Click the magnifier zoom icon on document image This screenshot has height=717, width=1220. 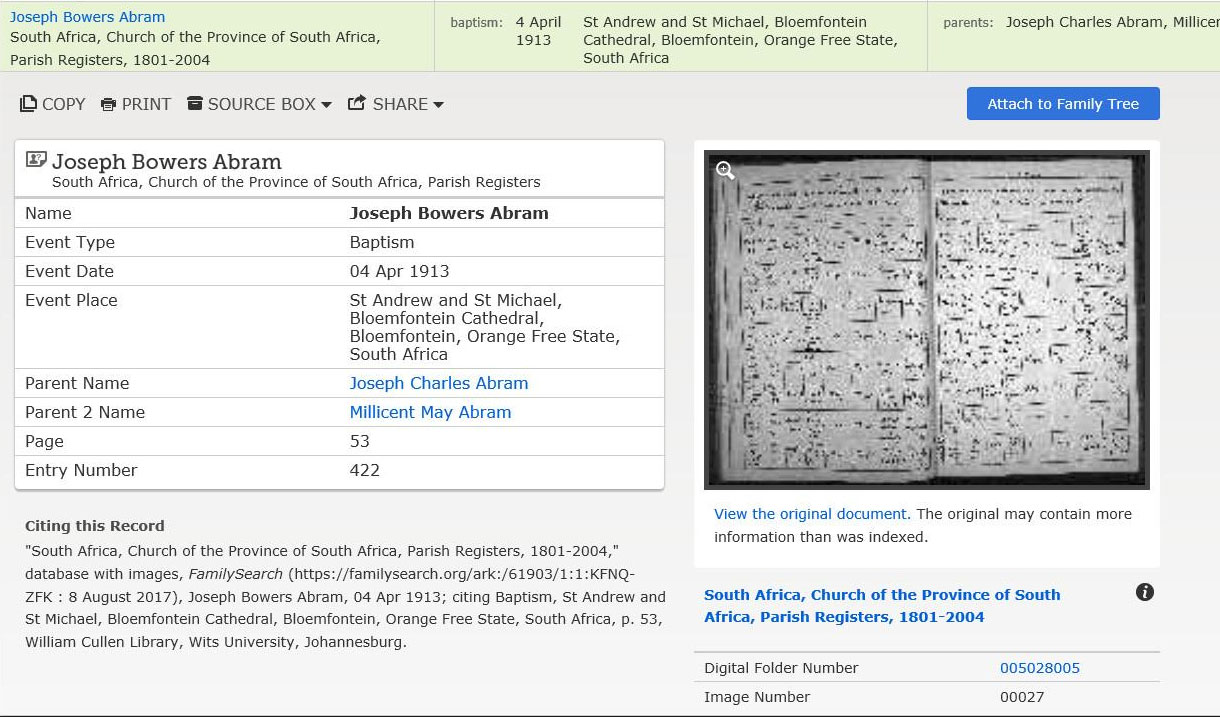pyautogui.click(x=725, y=171)
